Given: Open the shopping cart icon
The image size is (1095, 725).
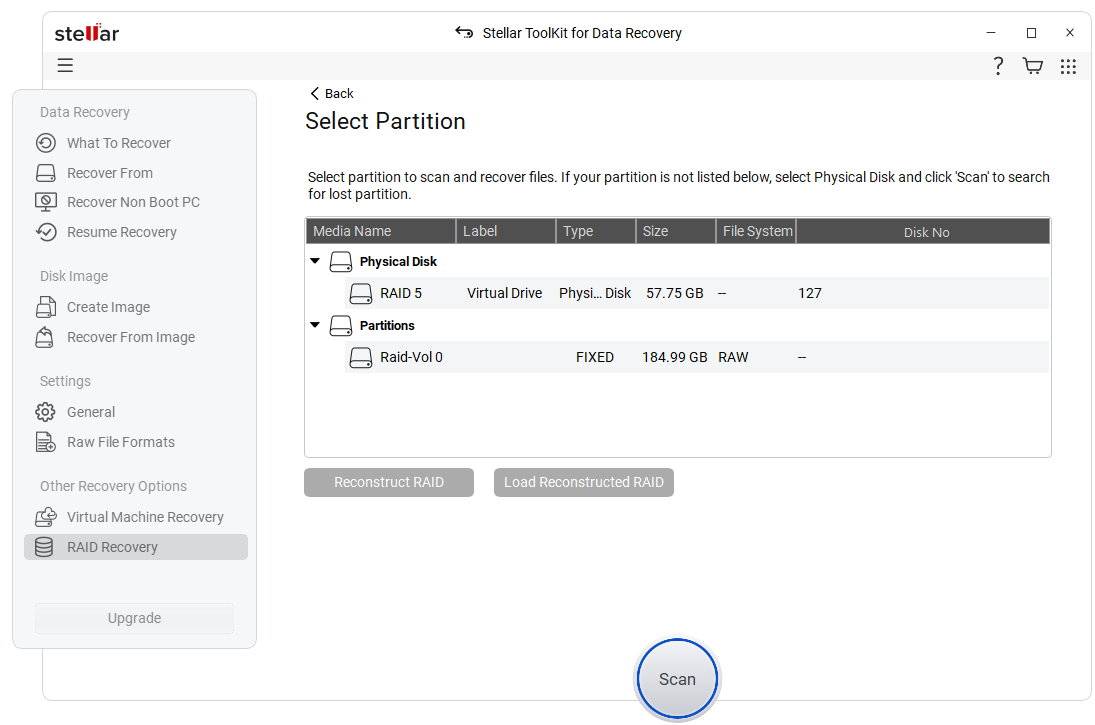Looking at the screenshot, I should coord(1033,66).
